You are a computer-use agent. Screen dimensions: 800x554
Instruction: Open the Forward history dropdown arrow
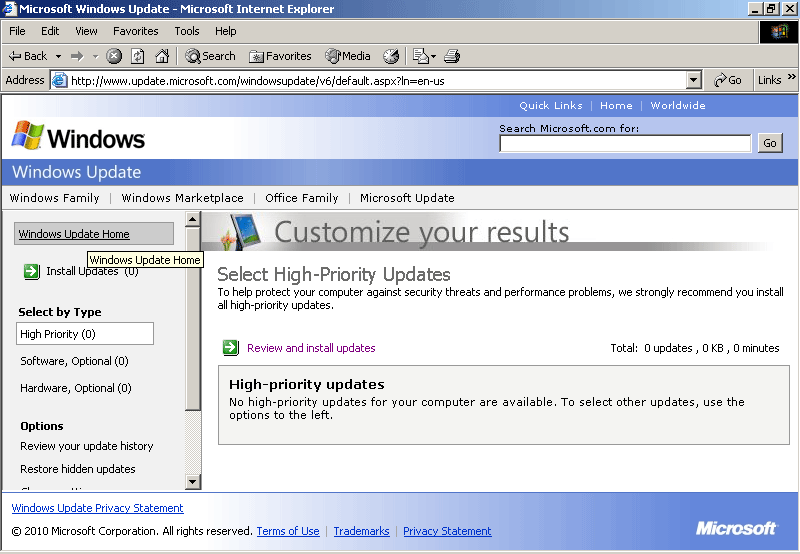[95, 56]
